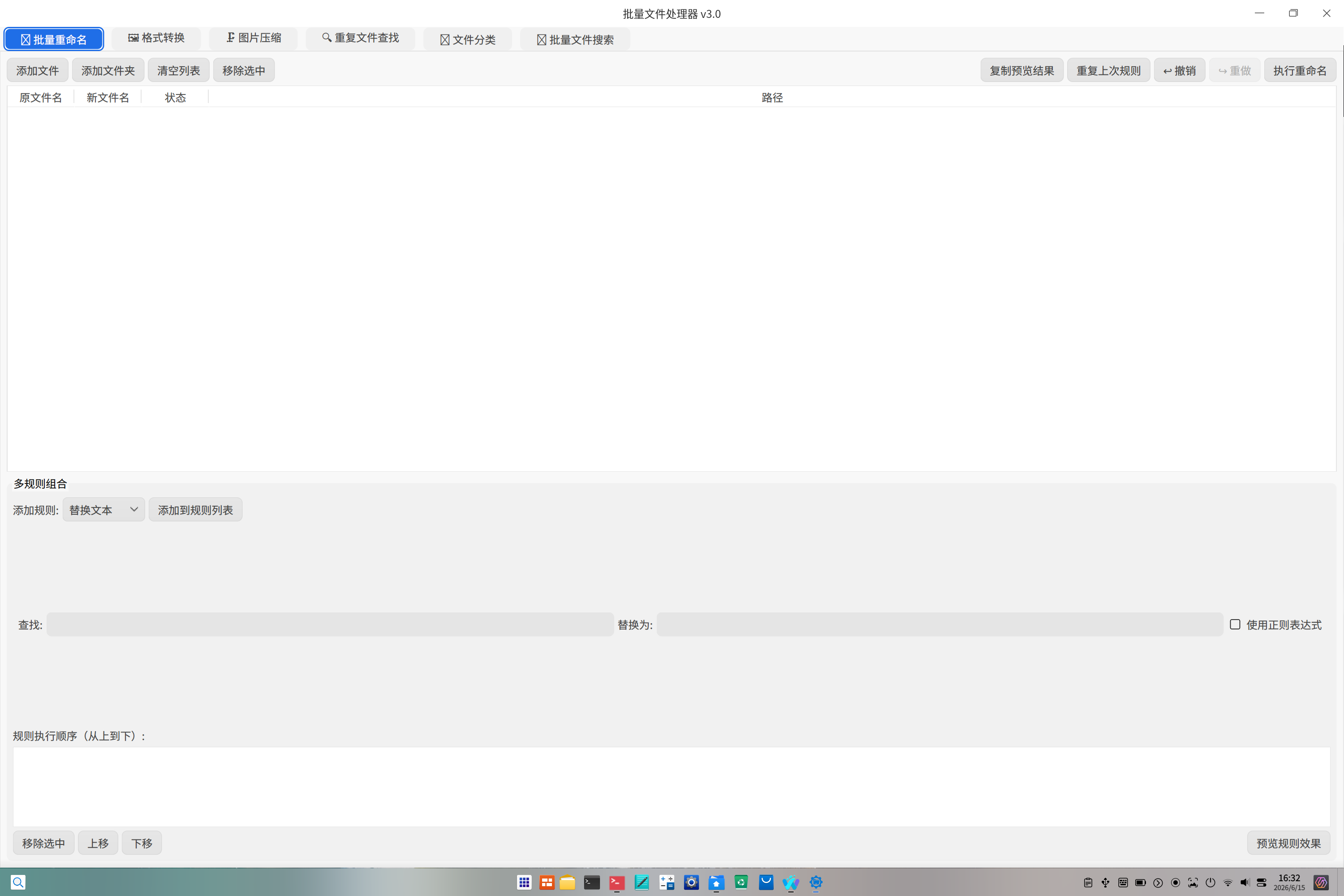Open the on-screen keyboard tray icon
Image resolution: width=1344 pixels, height=896 pixels.
pyautogui.click(x=1123, y=883)
